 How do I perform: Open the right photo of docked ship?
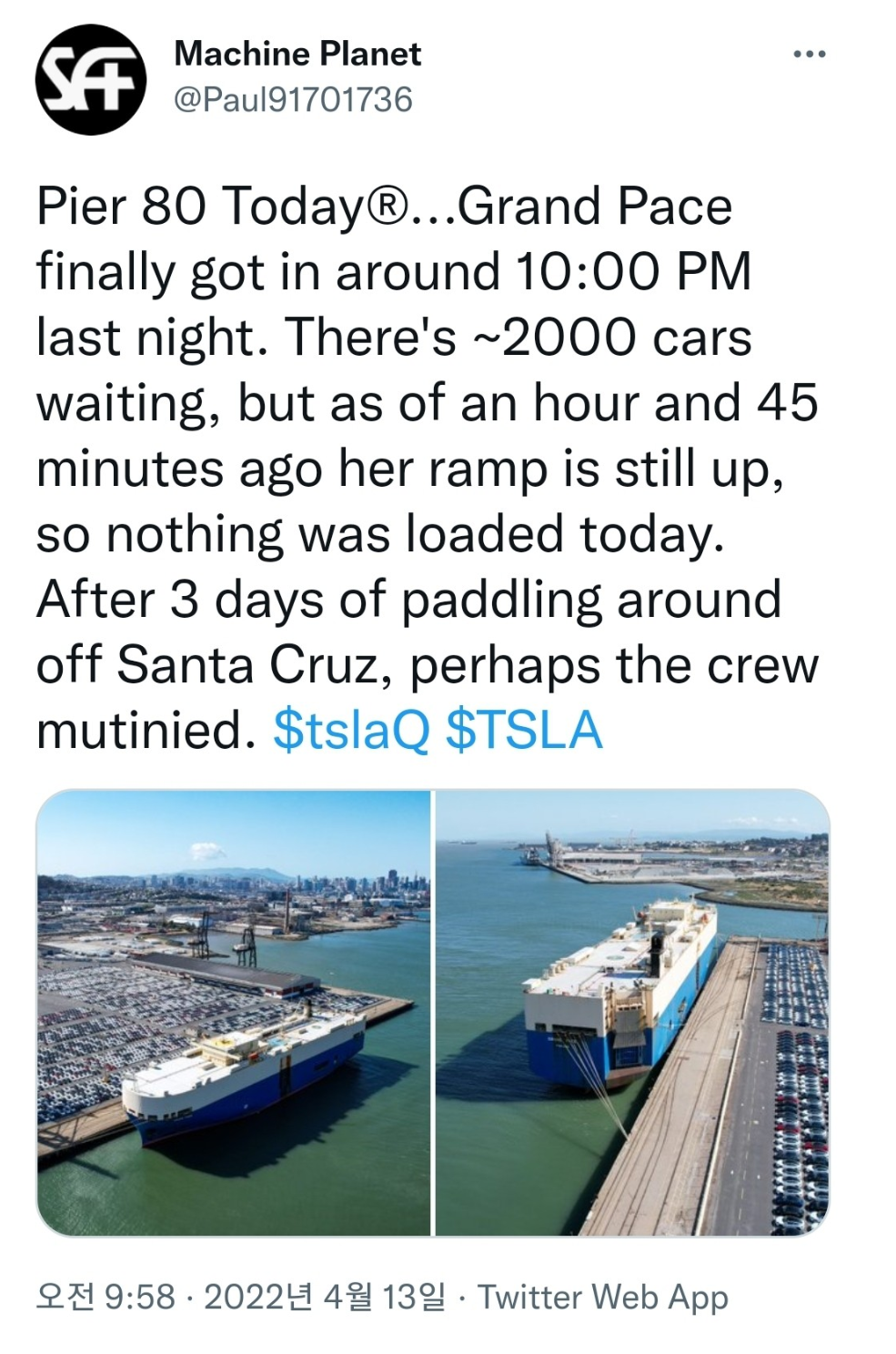tap(633, 1012)
